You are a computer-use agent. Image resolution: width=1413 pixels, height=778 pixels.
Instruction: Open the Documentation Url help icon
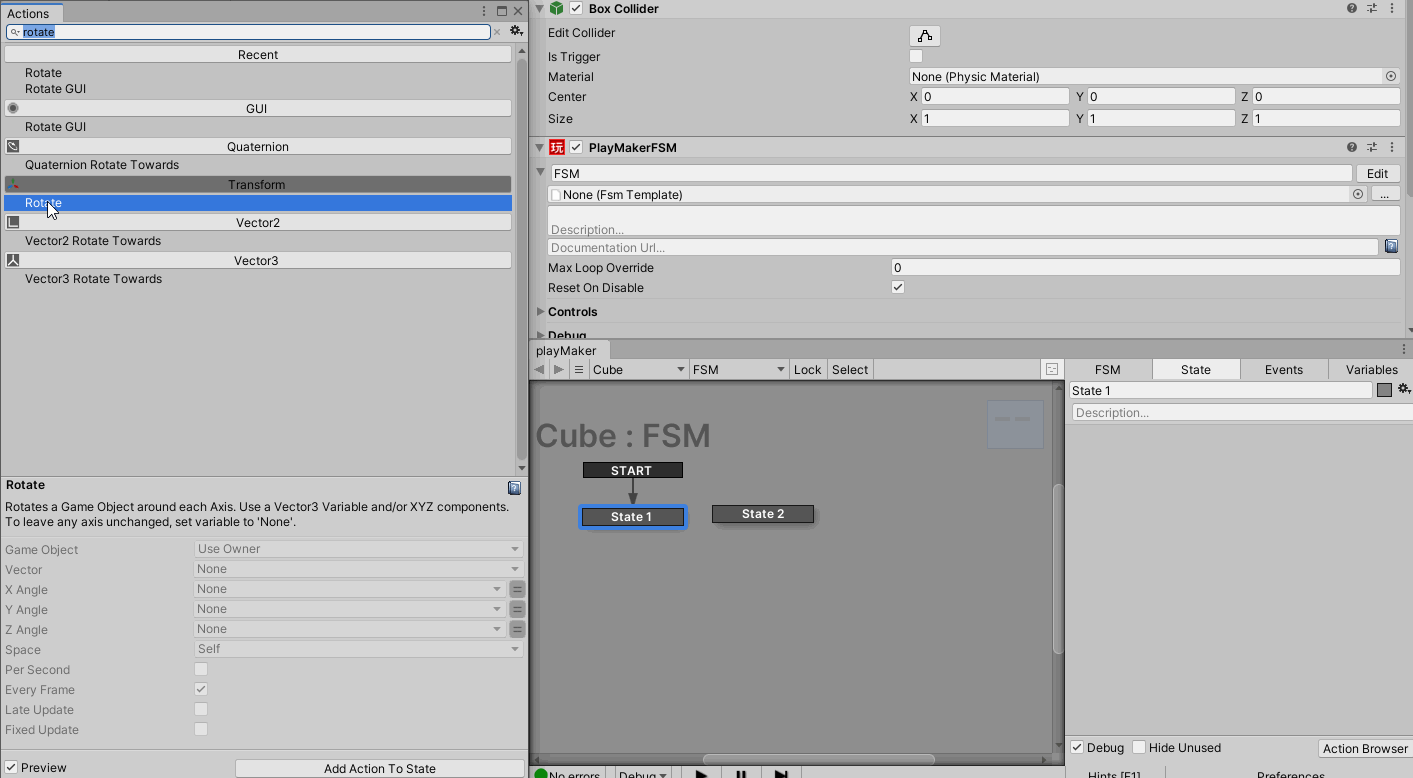1391,246
